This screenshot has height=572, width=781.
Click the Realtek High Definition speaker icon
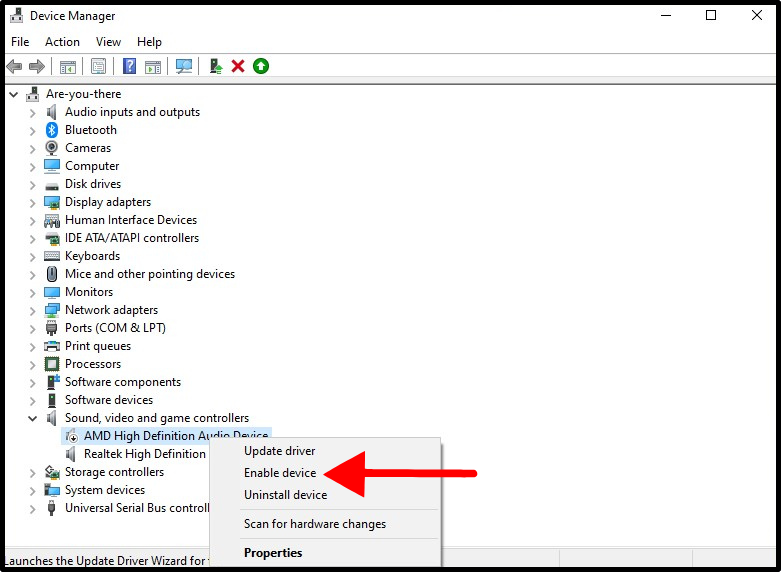pyautogui.click(x=71, y=454)
